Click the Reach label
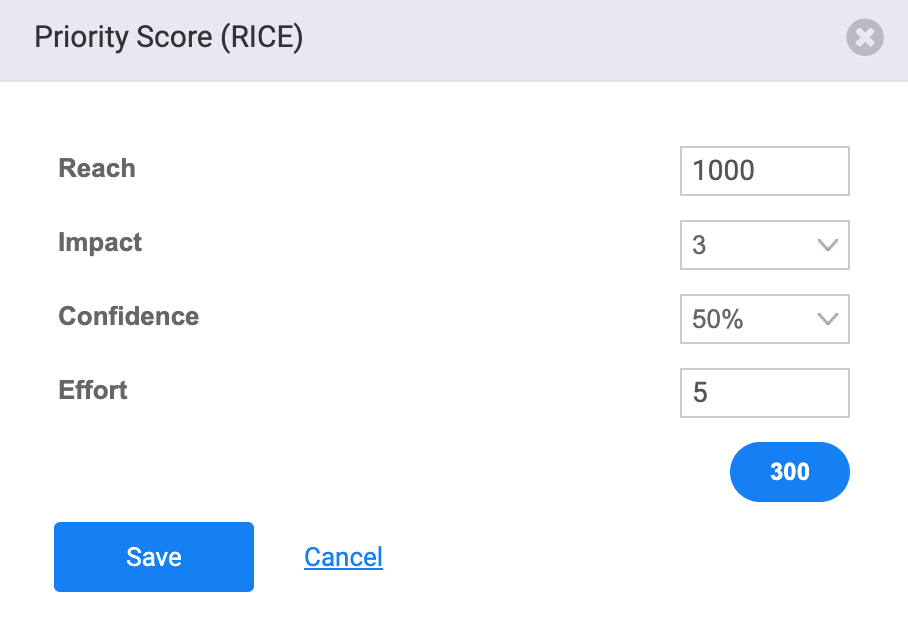The image size is (908, 644). pos(97,169)
